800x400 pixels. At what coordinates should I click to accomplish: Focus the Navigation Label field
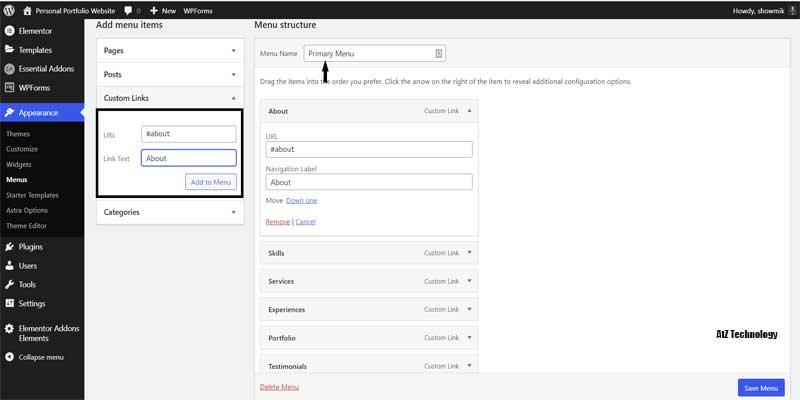click(369, 182)
